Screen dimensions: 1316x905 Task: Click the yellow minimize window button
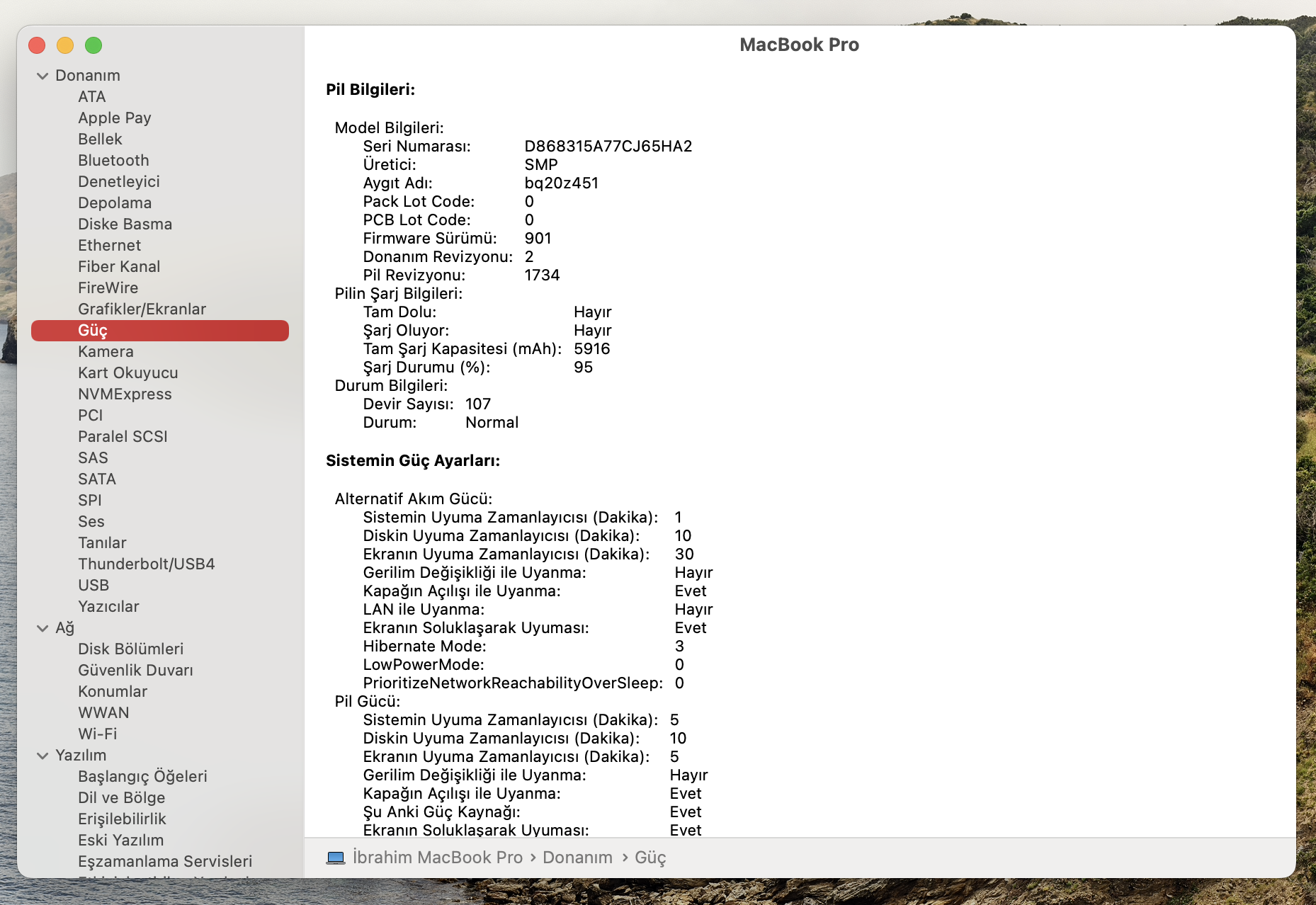click(65, 45)
